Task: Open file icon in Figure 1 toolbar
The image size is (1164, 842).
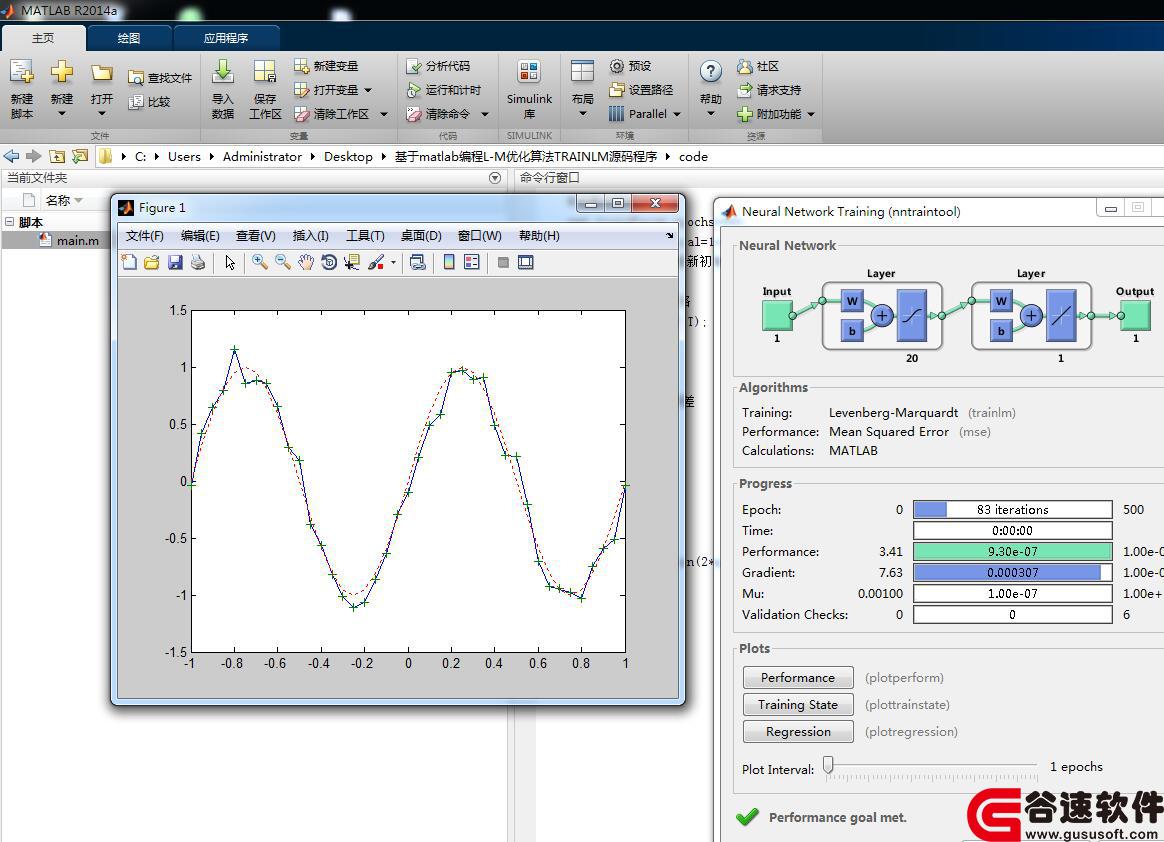Action: [x=152, y=262]
